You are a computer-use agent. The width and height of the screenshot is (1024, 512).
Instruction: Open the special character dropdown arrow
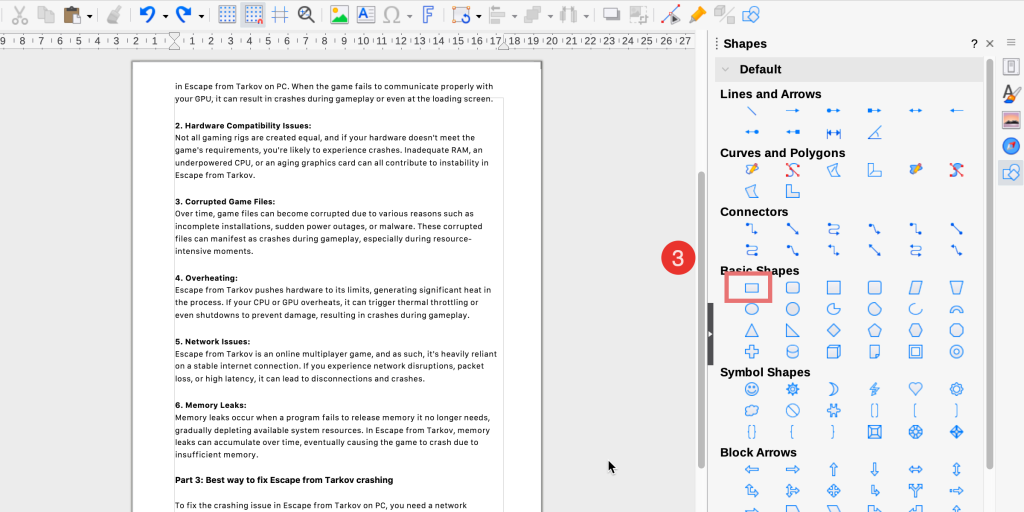409,16
